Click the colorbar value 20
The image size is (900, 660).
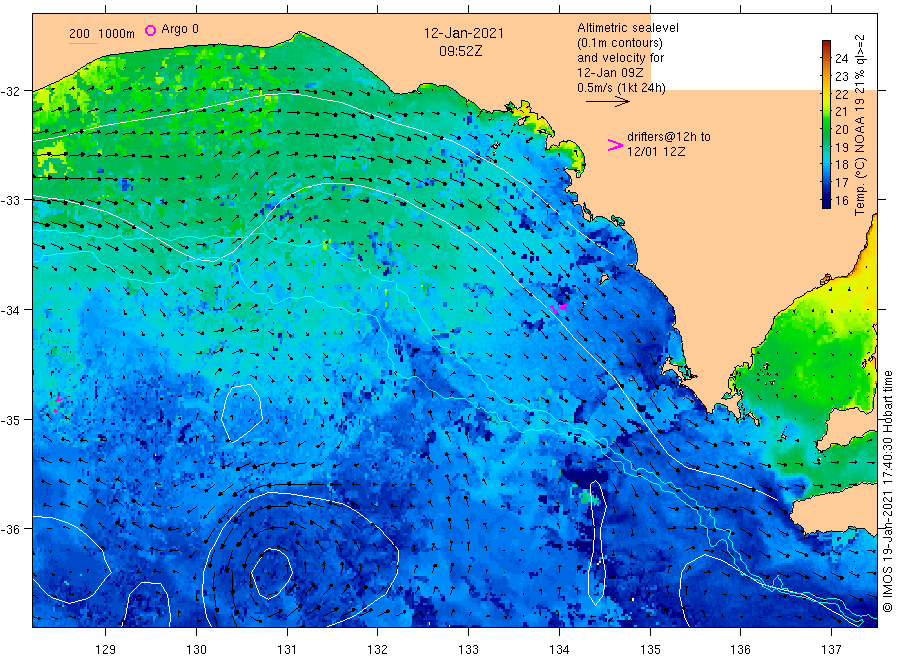point(841,130)
